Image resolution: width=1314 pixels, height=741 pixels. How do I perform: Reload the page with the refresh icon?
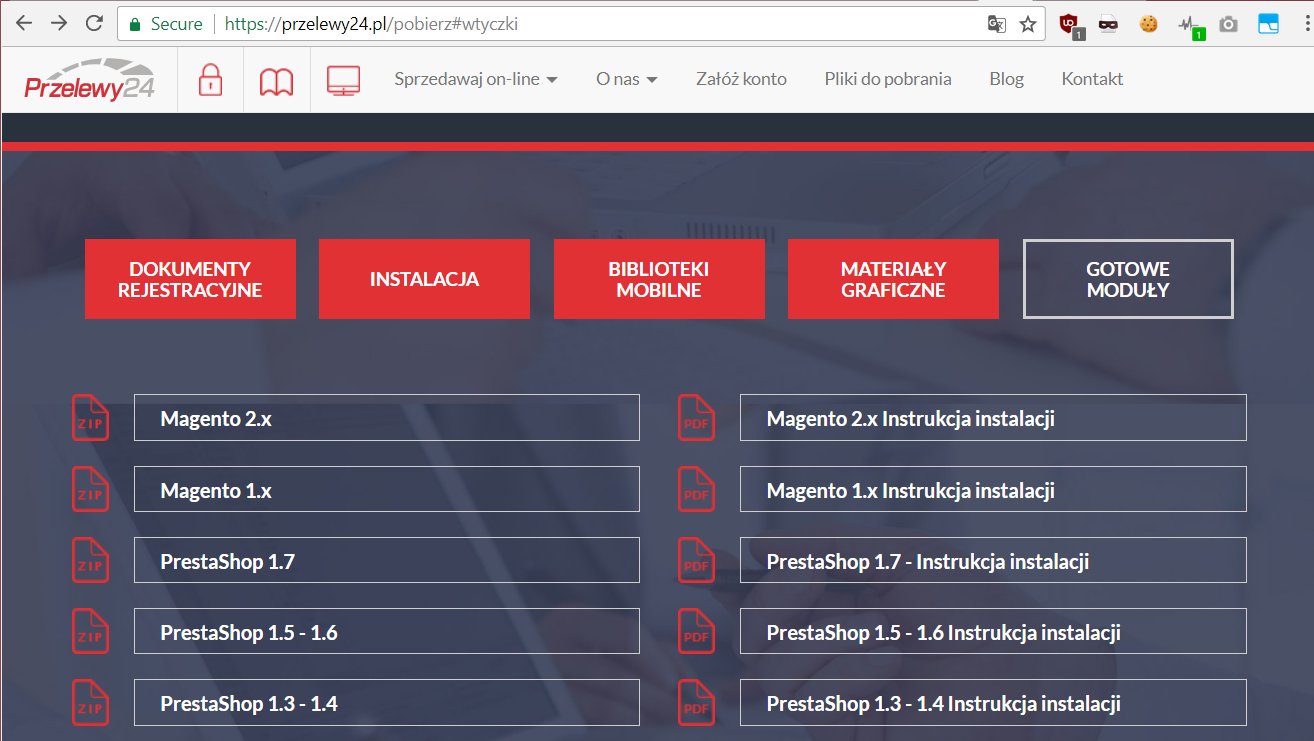coord(94,23)
